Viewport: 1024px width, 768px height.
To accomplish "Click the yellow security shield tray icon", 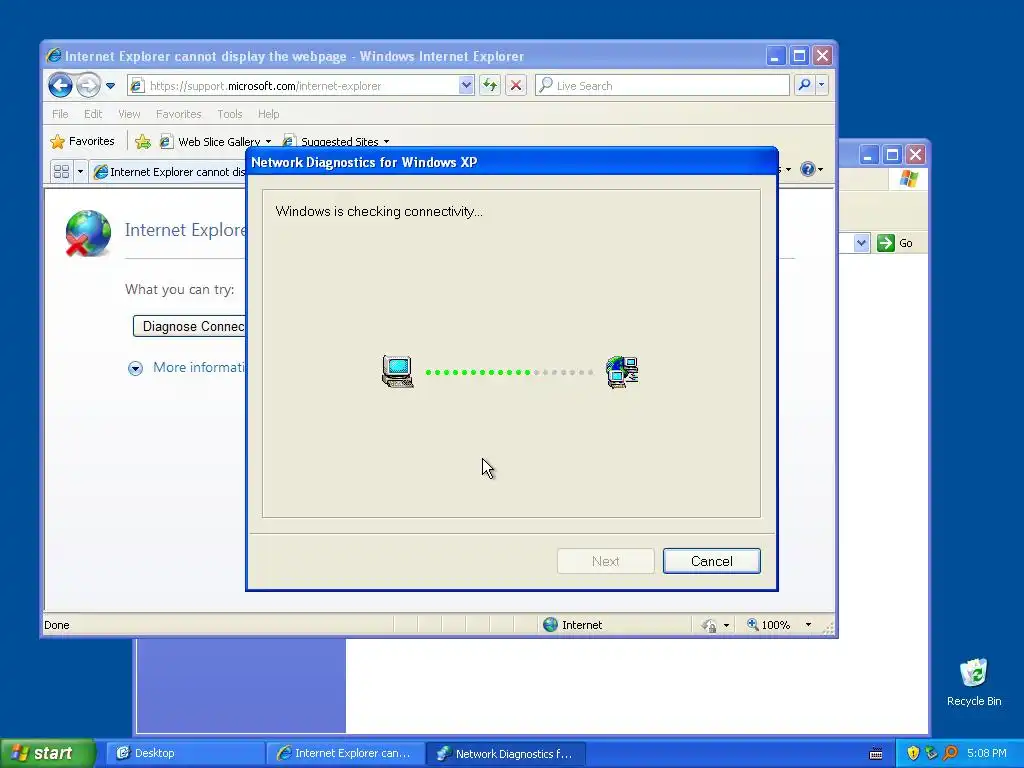I will pos(913,753).
